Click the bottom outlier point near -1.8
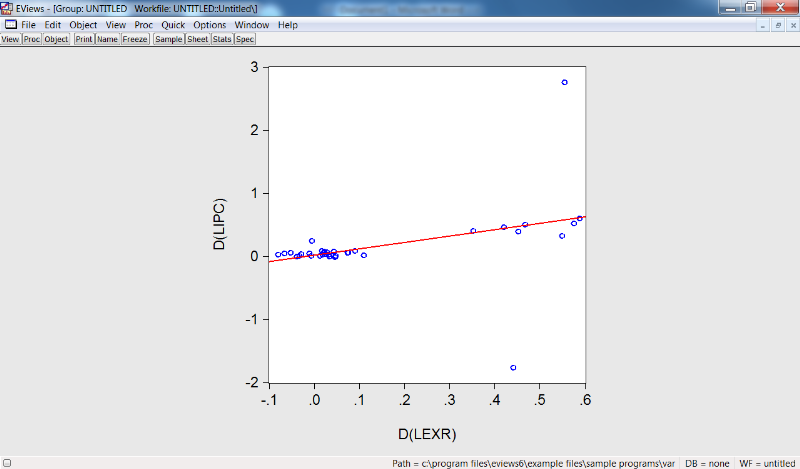 [x=513, y=367]
